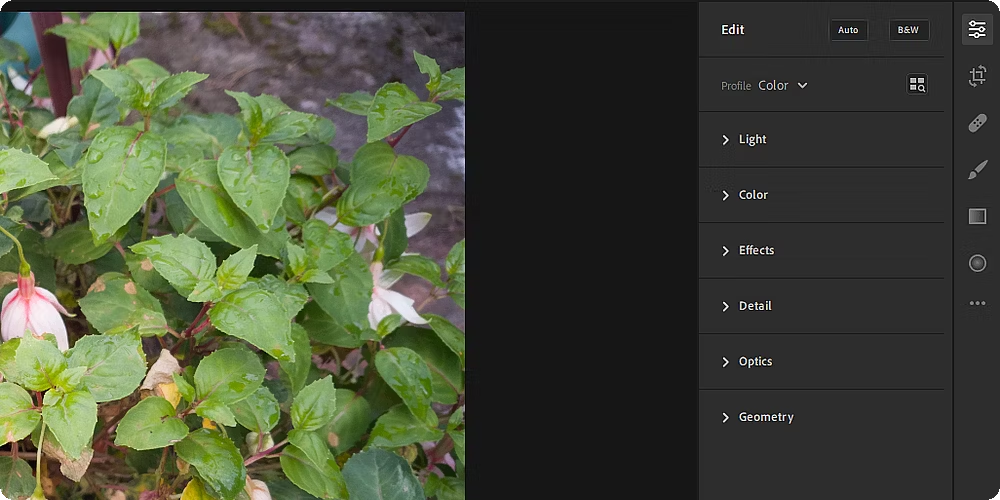Image resolution: width=1000 pixels, height=500 pixels.
Task: Open the Profile Color dropdown
Action: click(x=783, y=85)
